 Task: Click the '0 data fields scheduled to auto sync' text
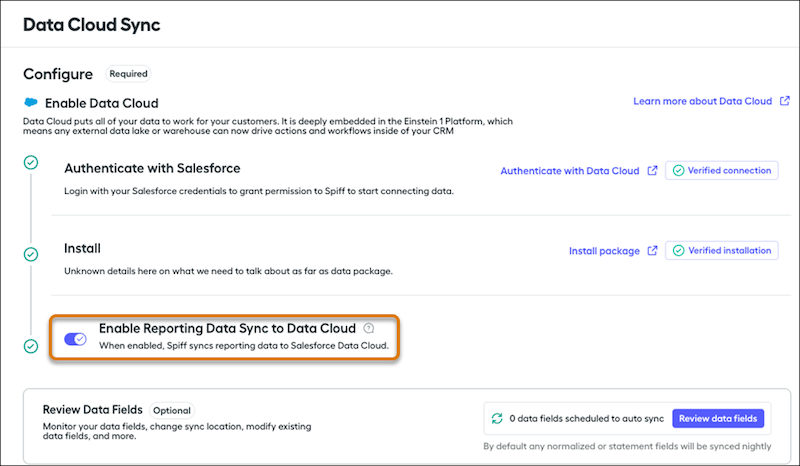pyautogui.click(x=587, y=419)
